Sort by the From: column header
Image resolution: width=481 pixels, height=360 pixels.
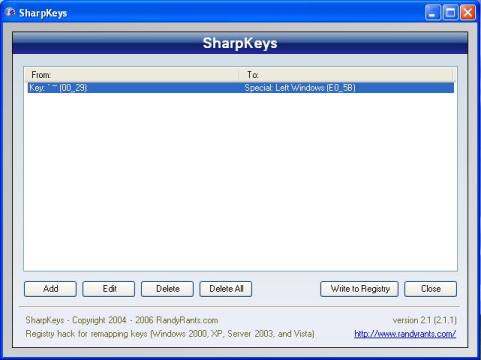coord(132,75)
